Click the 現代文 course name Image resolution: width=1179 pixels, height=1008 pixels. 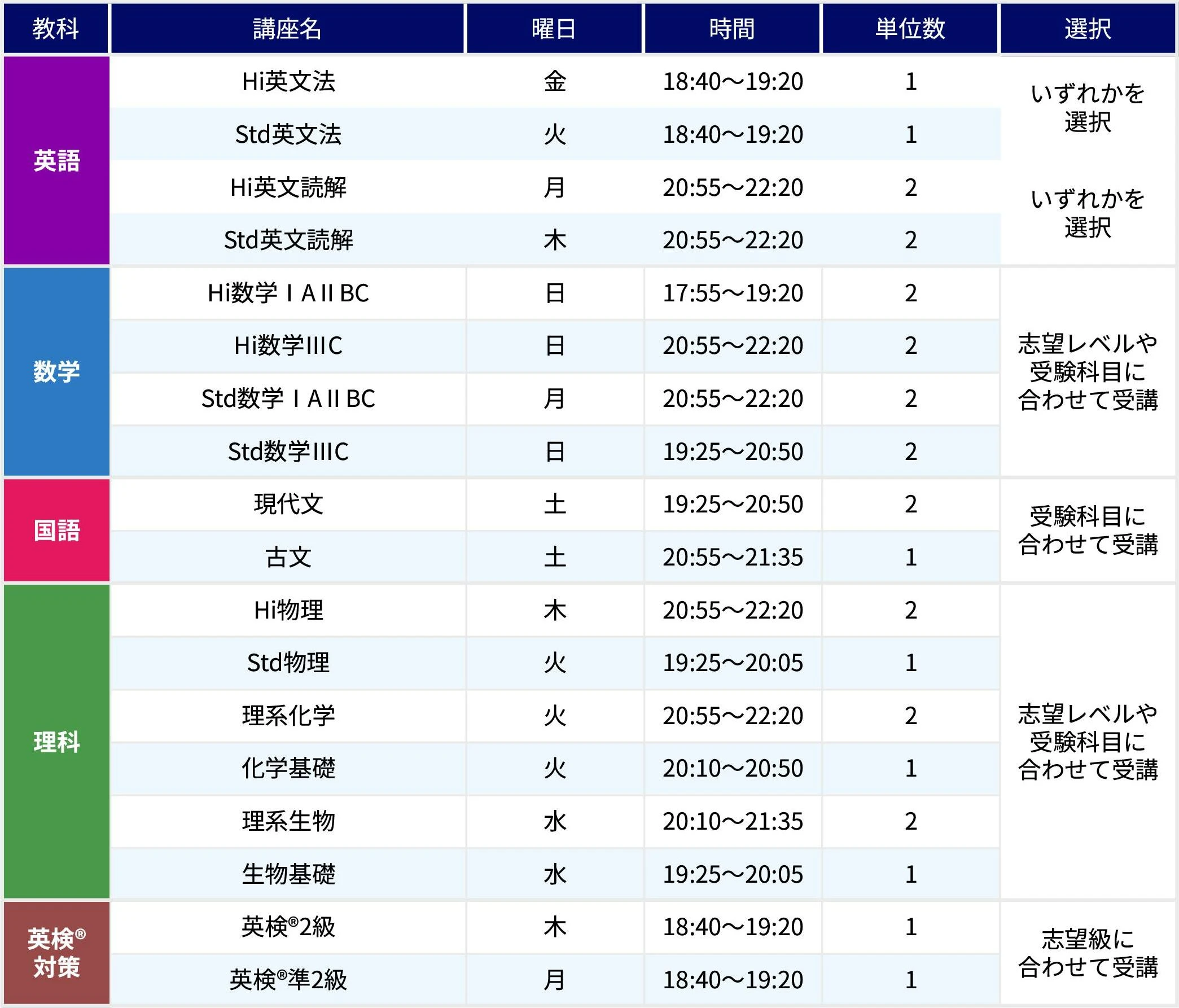(x=288, y=505)
